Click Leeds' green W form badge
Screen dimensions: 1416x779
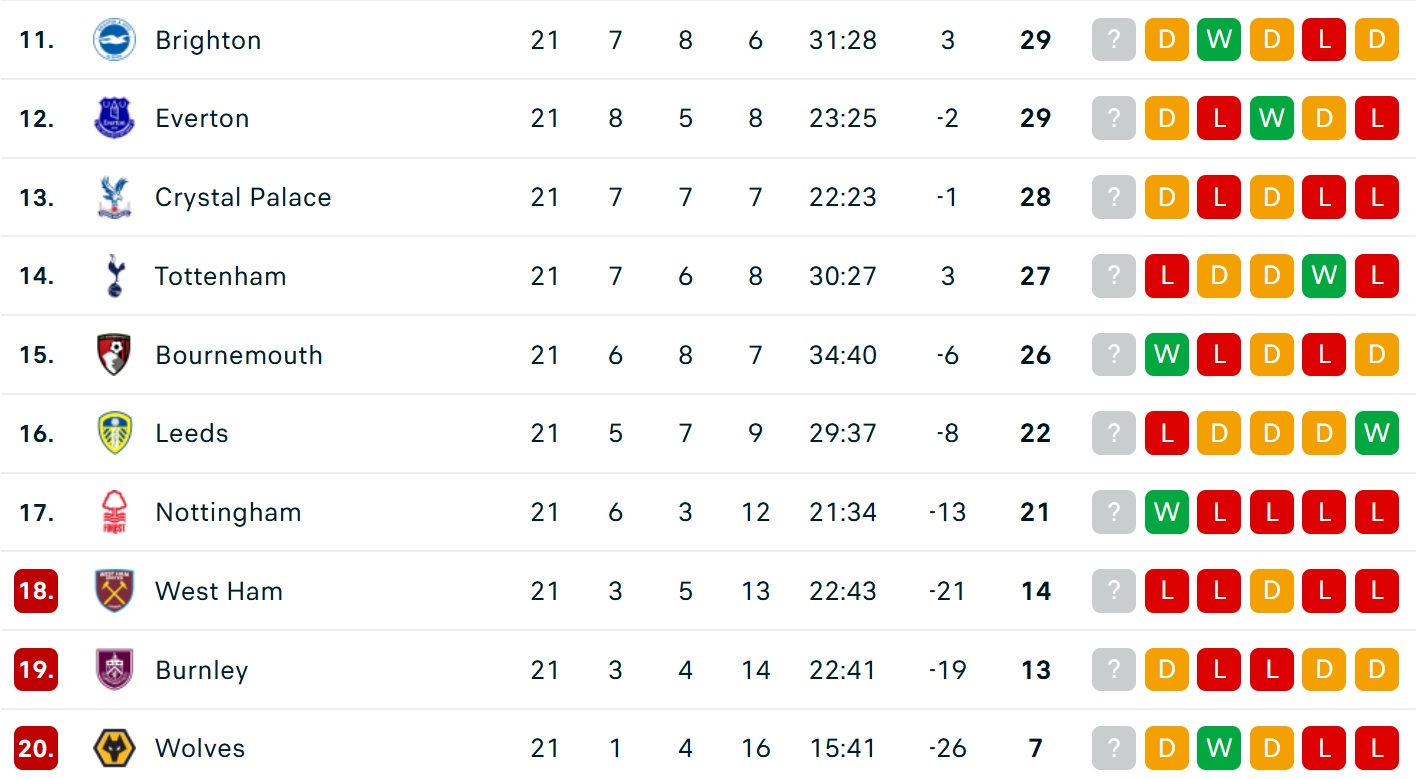click(x=1377, y=433)
